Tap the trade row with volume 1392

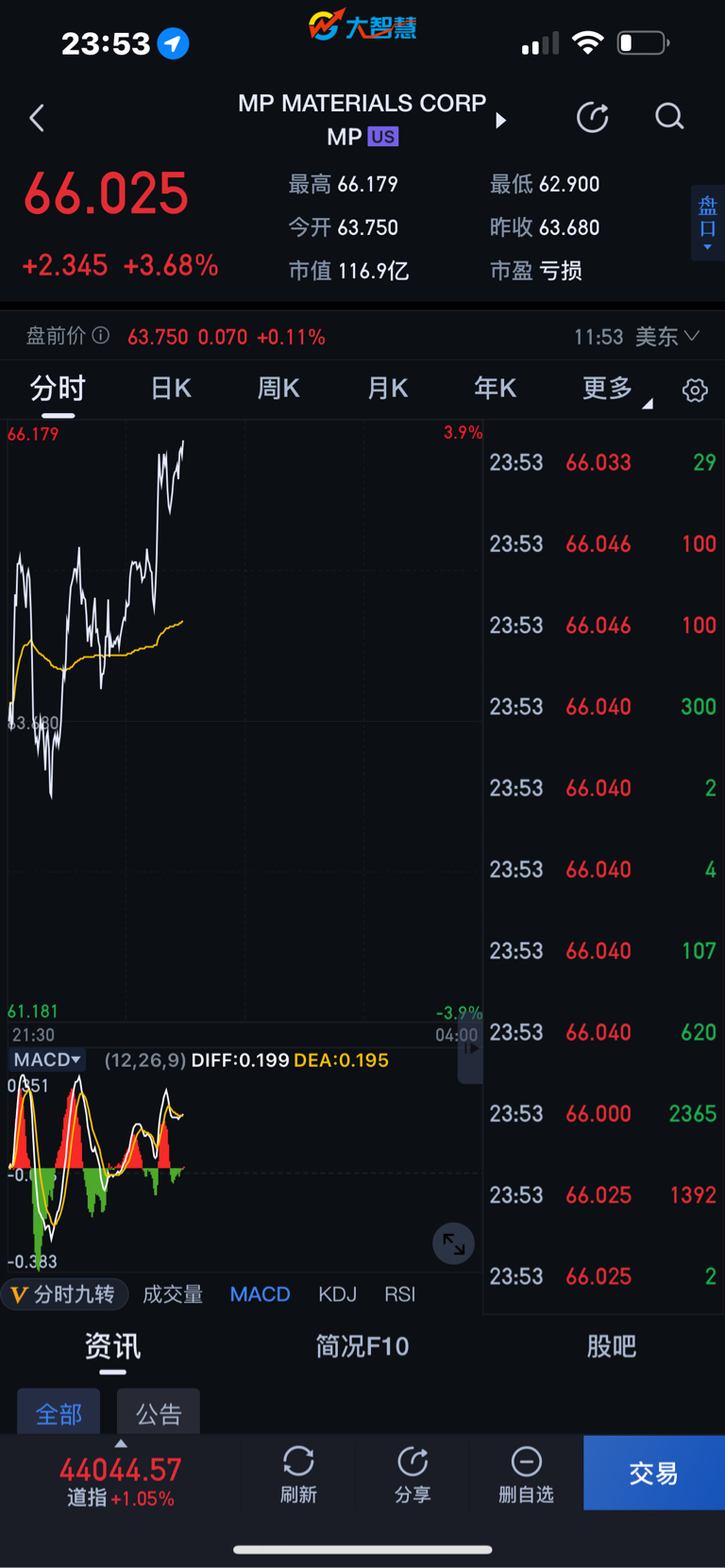pos(603,1194)
